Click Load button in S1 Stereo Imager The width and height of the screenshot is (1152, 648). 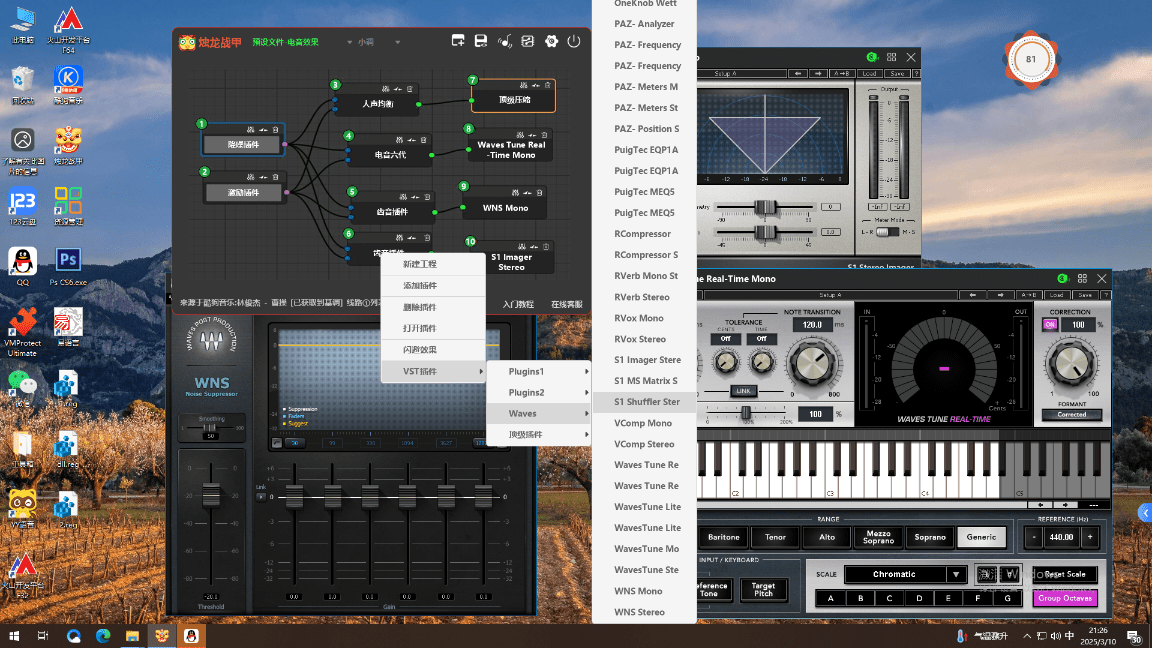(x=870, y=73)
